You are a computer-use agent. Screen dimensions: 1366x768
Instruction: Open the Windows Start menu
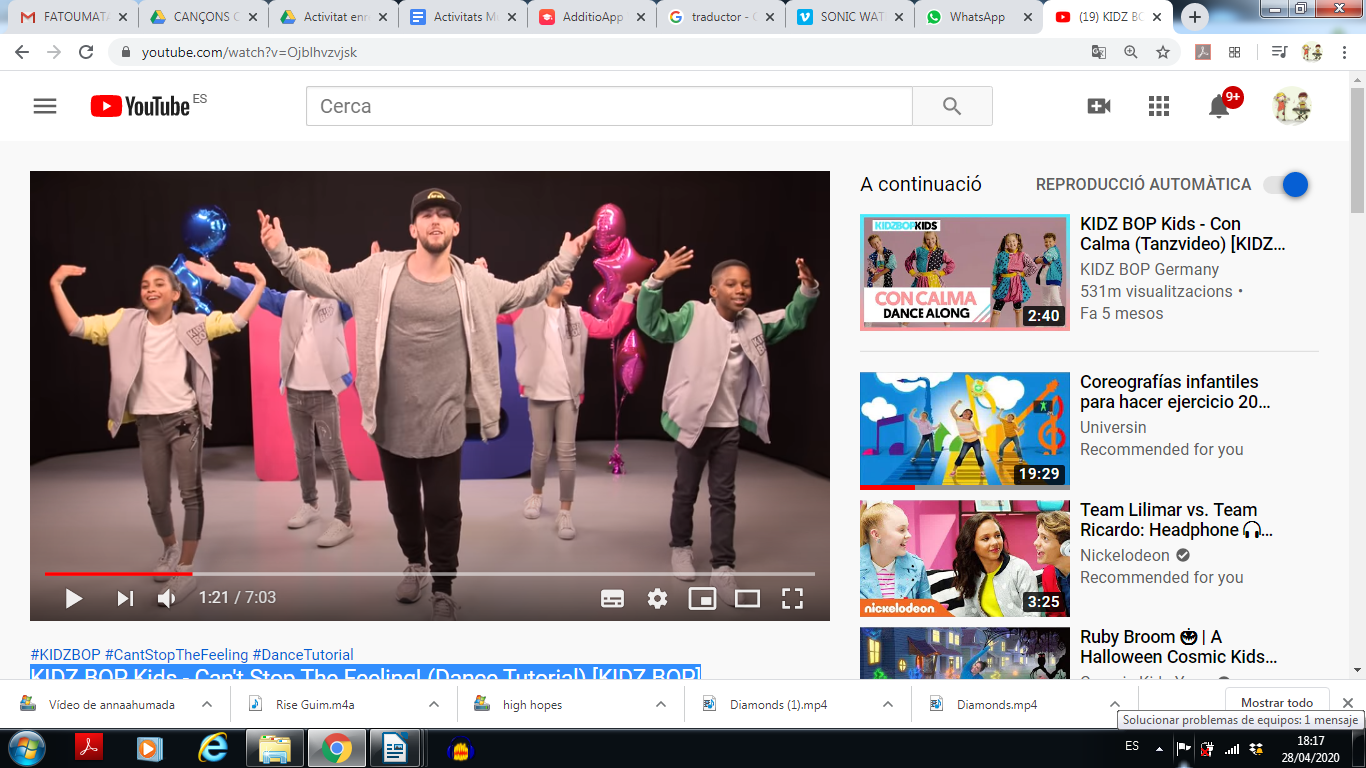pos(25,748)
